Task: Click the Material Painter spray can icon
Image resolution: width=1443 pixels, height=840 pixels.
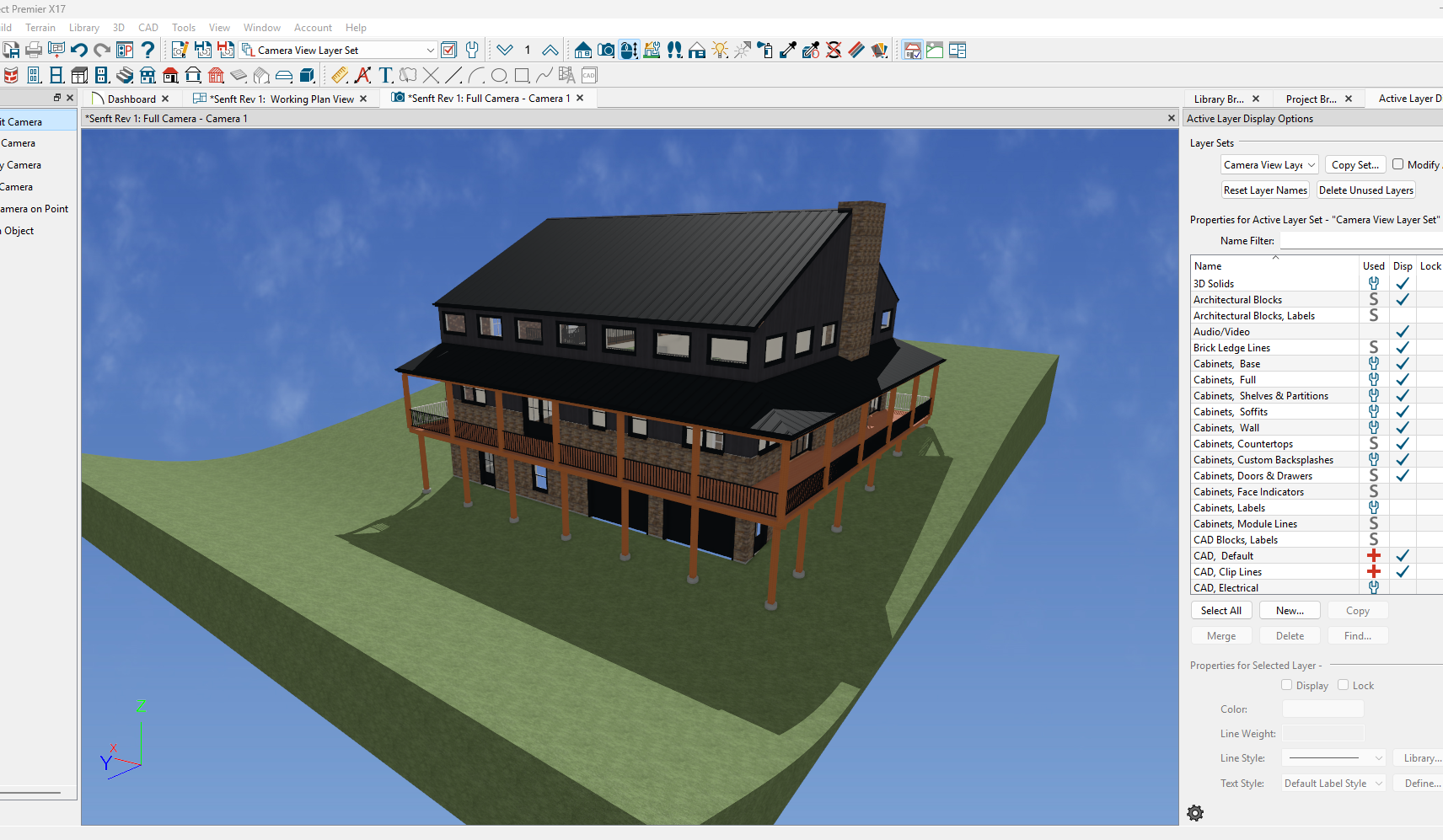Action: tap(765, 51)
